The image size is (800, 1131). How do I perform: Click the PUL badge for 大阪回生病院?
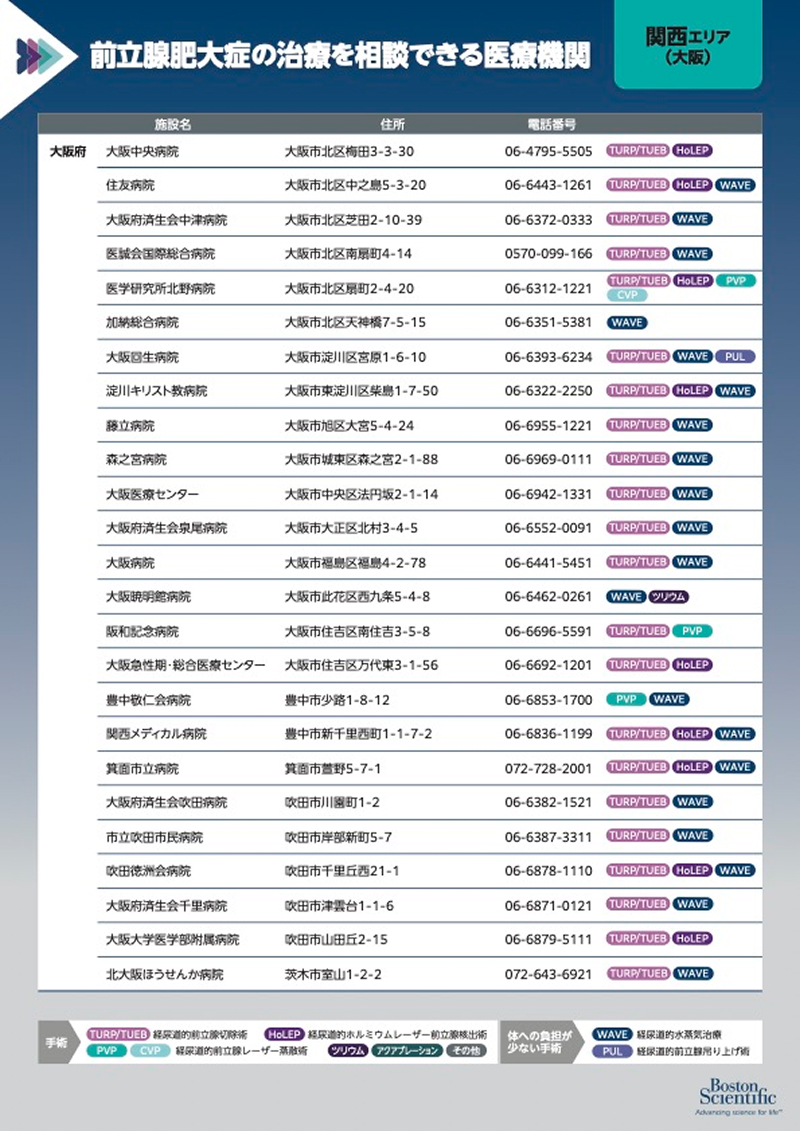pos(735,357)
